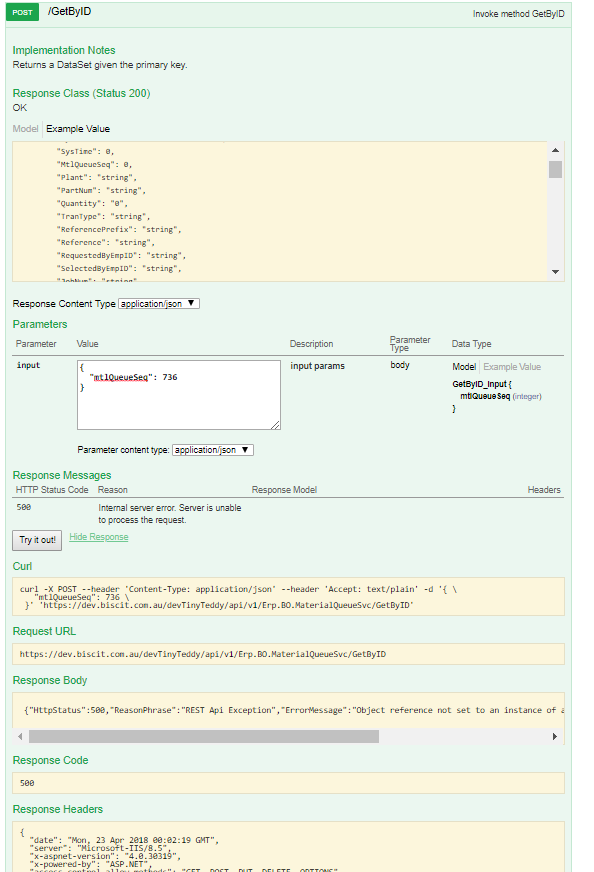
Task: Click the "PartNum": "string" line in example
Action: pyautogui.click(x=101, y=191)
